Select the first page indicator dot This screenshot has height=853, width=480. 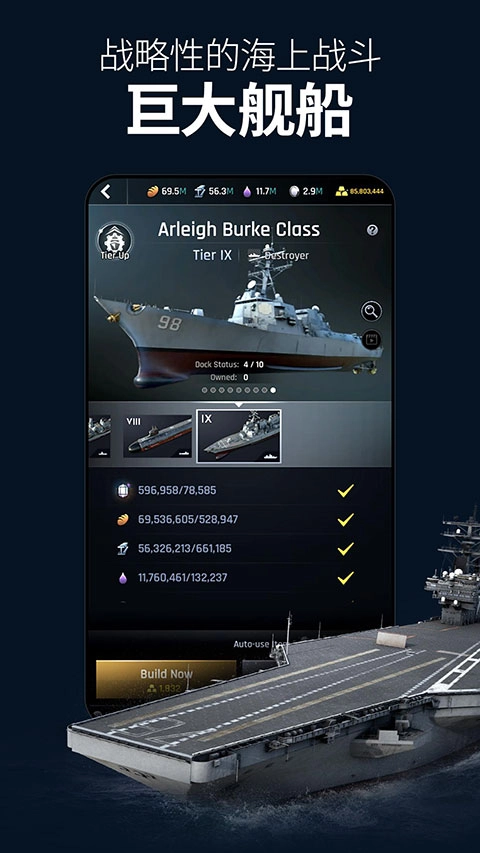pyautogui.click(x=204, y=390)
